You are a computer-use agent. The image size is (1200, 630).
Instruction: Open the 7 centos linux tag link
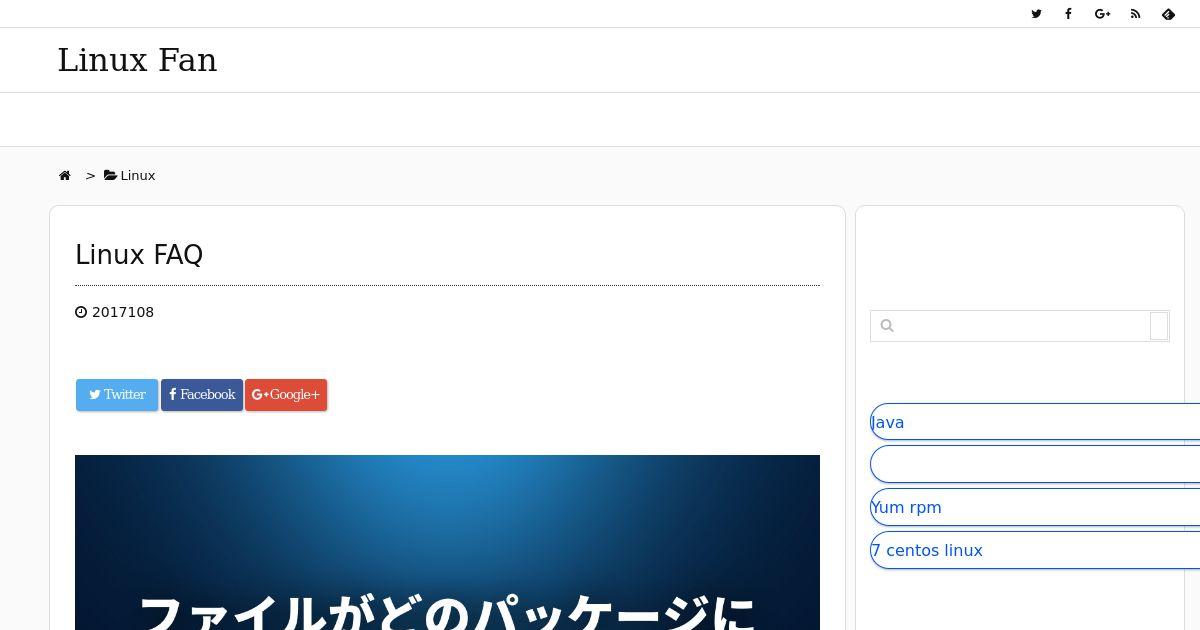(x=1035, y=550)
